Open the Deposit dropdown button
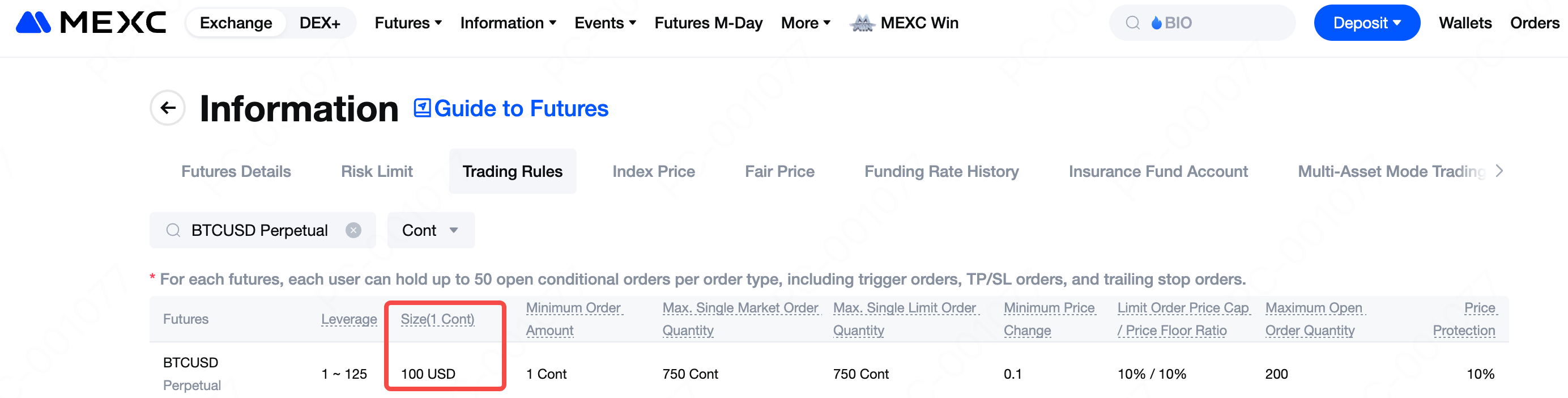Image resolution: width=1568 pixels, height=398 pixels. [1366, 23]
